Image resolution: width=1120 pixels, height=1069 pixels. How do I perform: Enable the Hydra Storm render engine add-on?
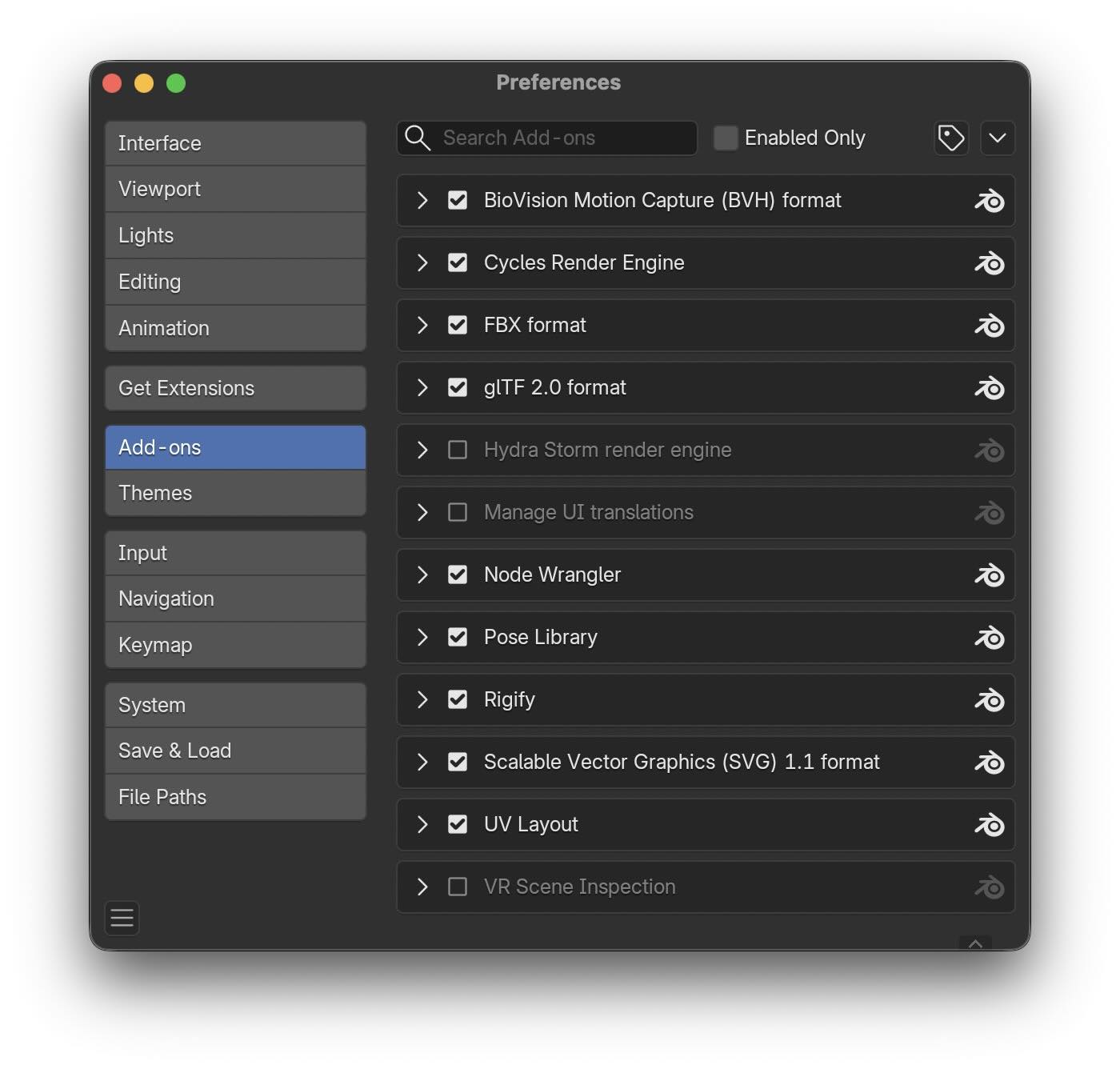(458, 450)
